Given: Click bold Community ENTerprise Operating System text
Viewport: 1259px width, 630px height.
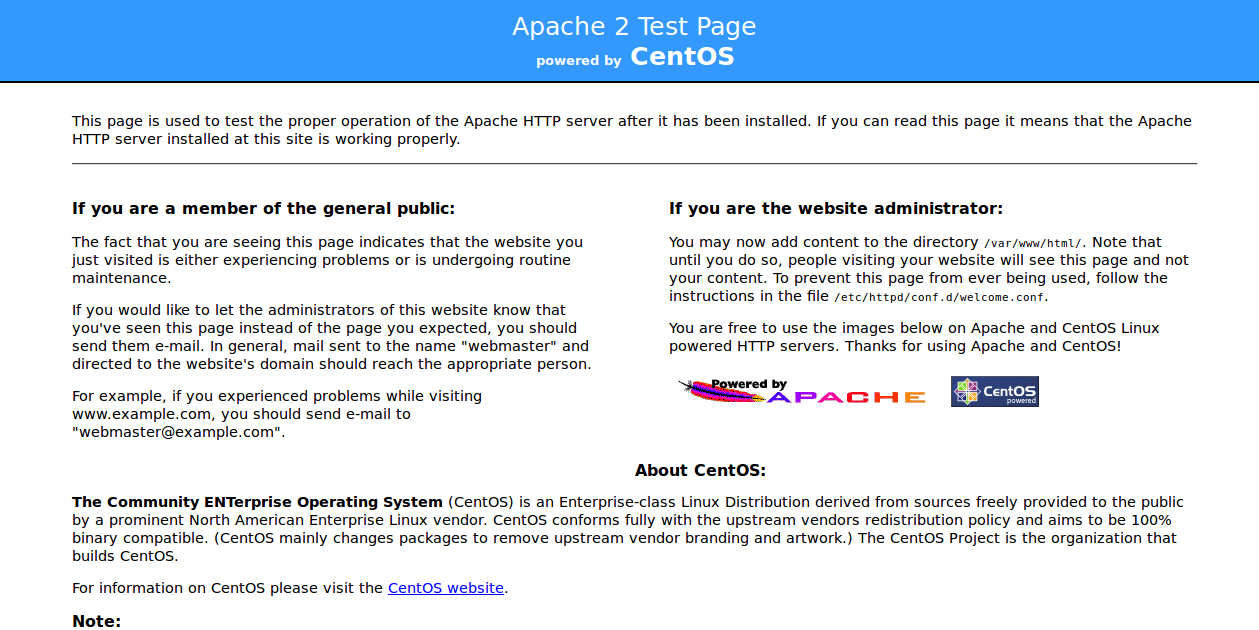Looking at the screenshot, I should 257,502.
